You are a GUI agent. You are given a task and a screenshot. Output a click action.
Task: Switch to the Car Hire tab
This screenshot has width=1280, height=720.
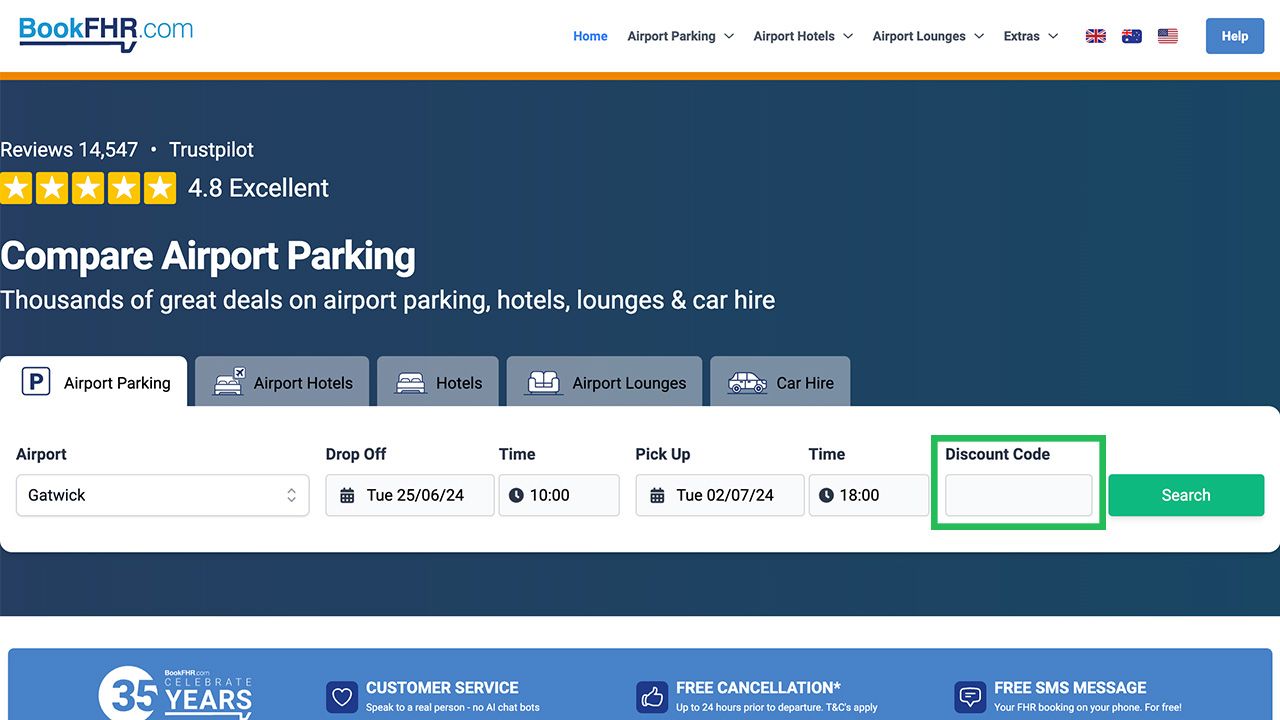[x=780, y=382]
